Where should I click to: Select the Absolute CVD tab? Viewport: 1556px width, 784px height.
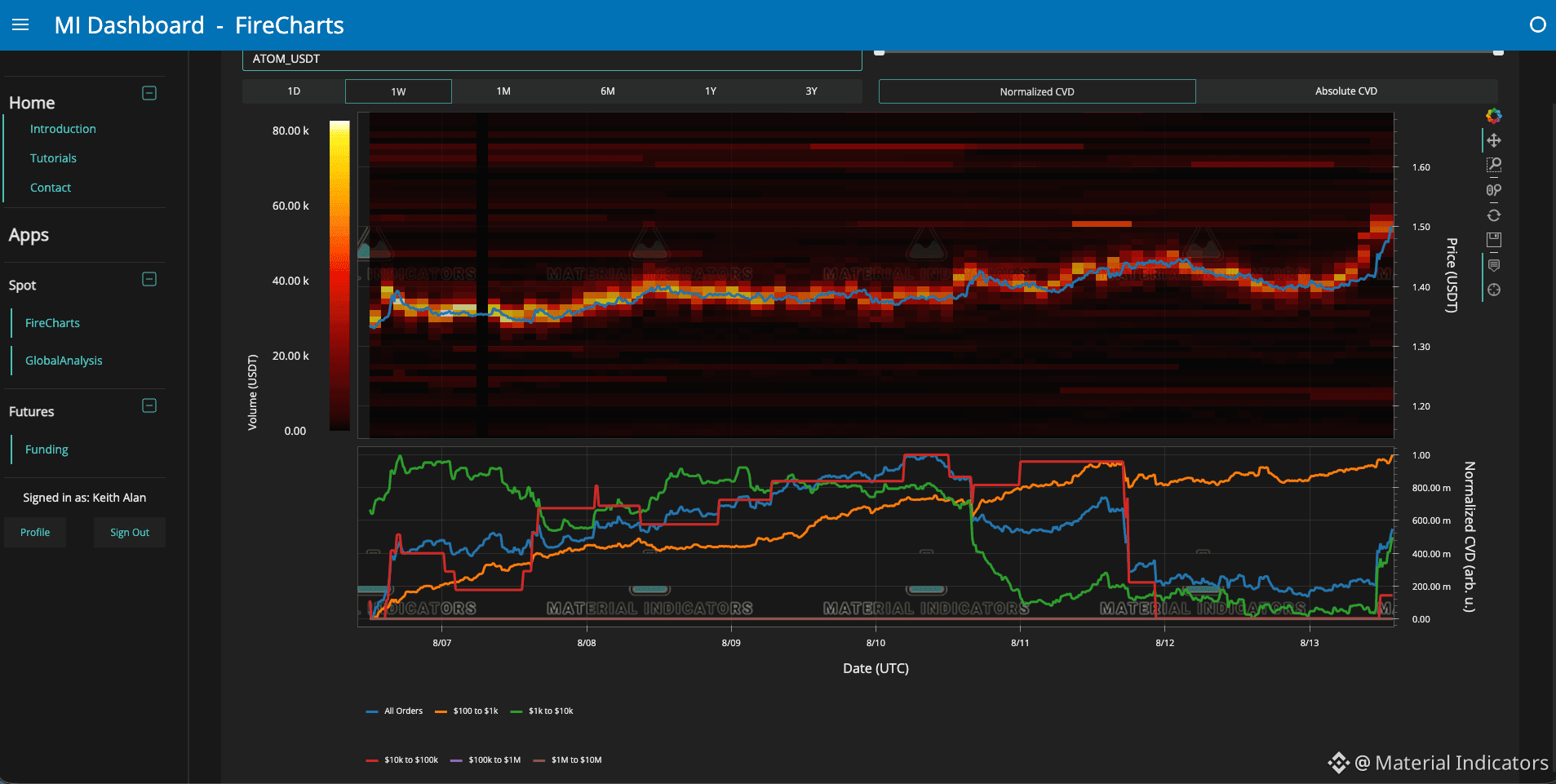[1346, 91]
